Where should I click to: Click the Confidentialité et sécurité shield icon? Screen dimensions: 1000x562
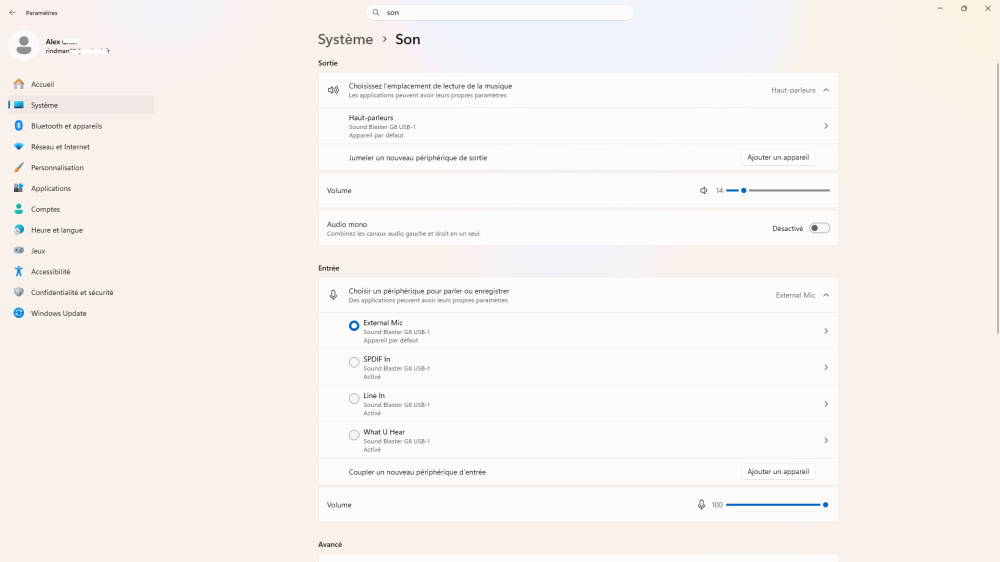click(x=18, y=292)
